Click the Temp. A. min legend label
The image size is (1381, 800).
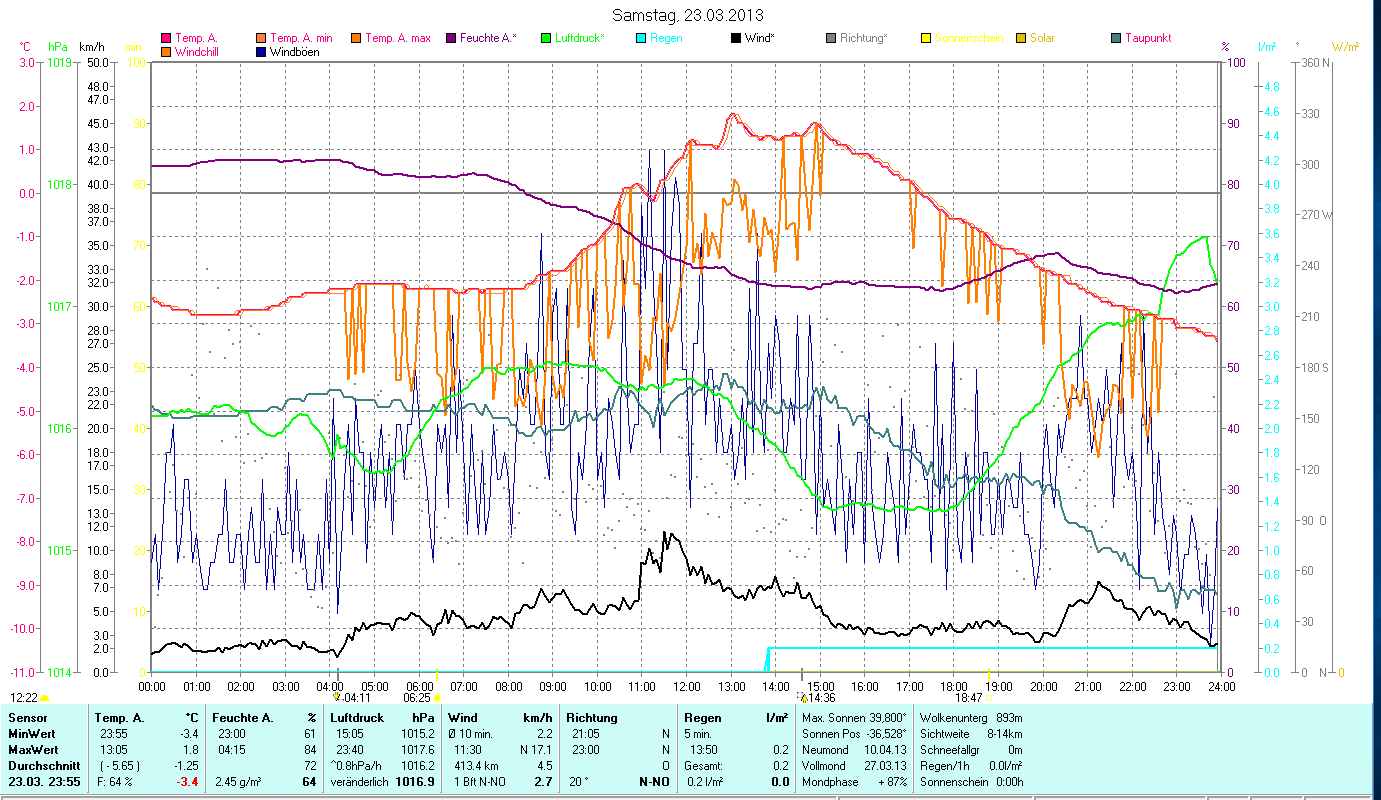[302, 39]
